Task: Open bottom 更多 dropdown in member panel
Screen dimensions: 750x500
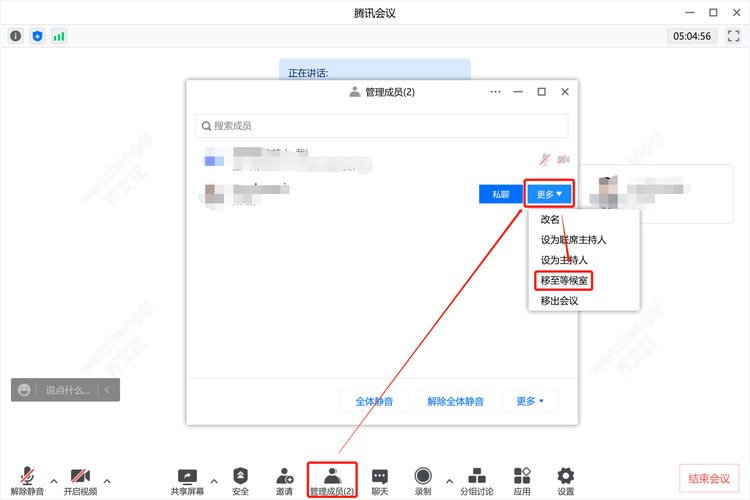Action: pos(530,401)
